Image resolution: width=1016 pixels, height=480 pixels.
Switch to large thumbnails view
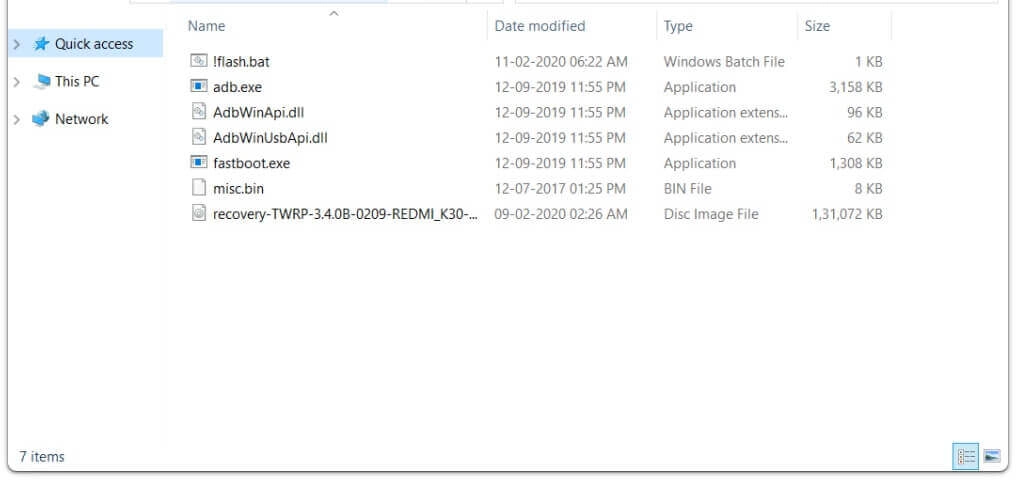(x=992, y=456)
